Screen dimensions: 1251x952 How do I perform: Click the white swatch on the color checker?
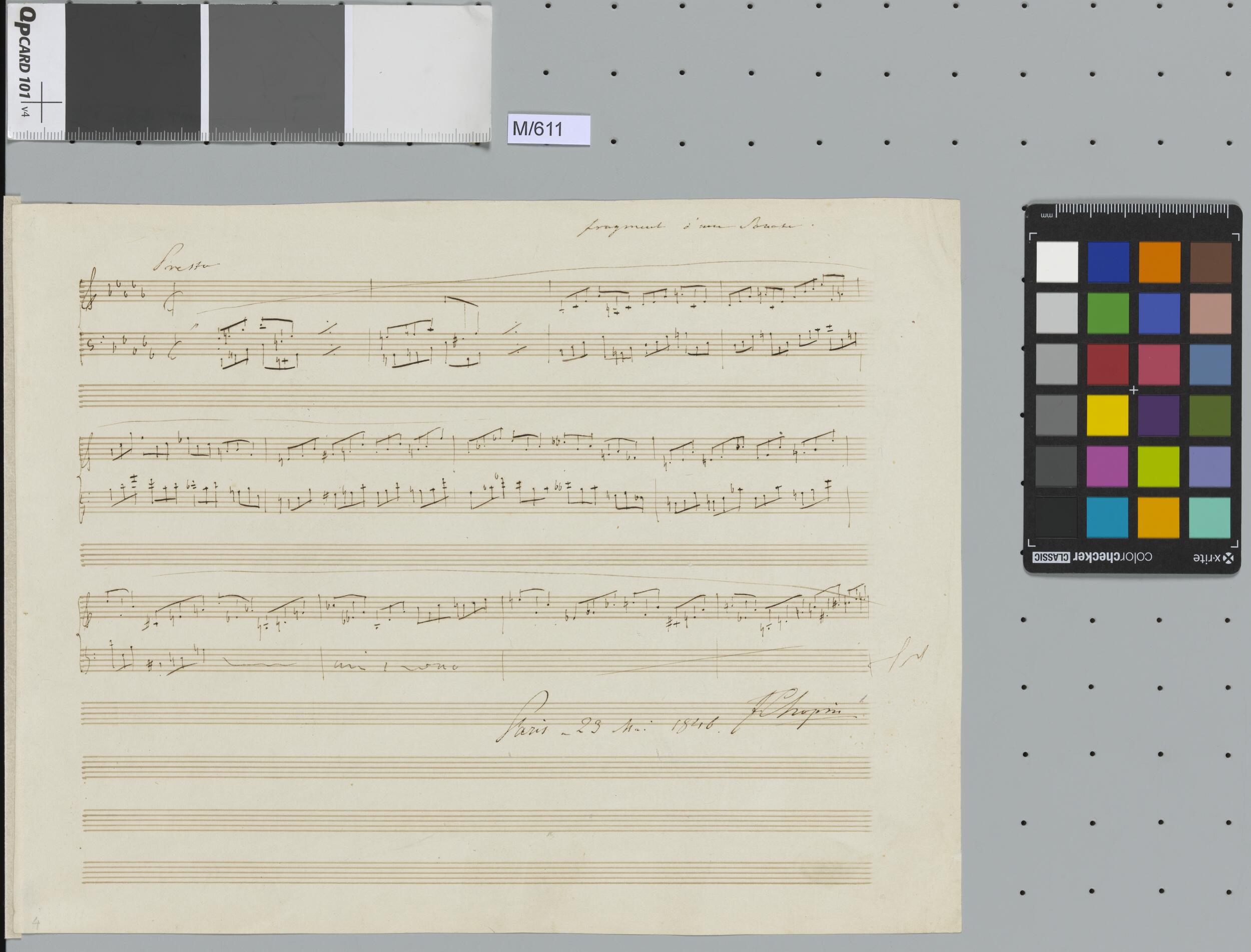click(x=1057, y=262)
